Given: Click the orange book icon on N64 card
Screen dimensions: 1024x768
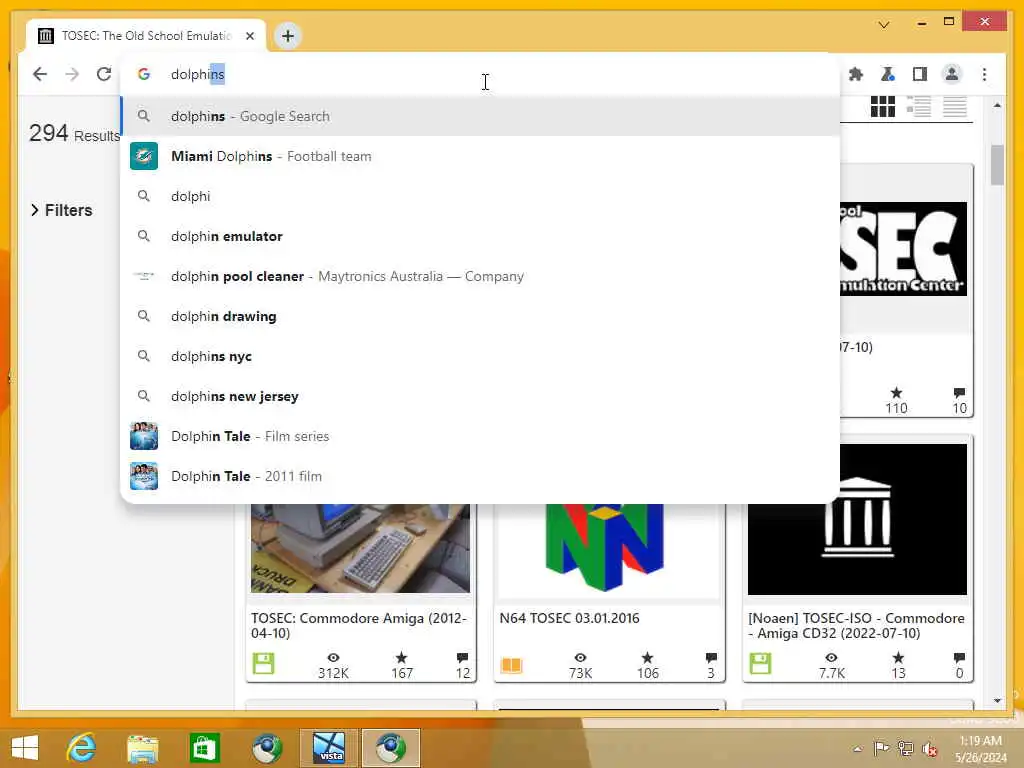Looking at the screenshot, I should pos(511,665).
